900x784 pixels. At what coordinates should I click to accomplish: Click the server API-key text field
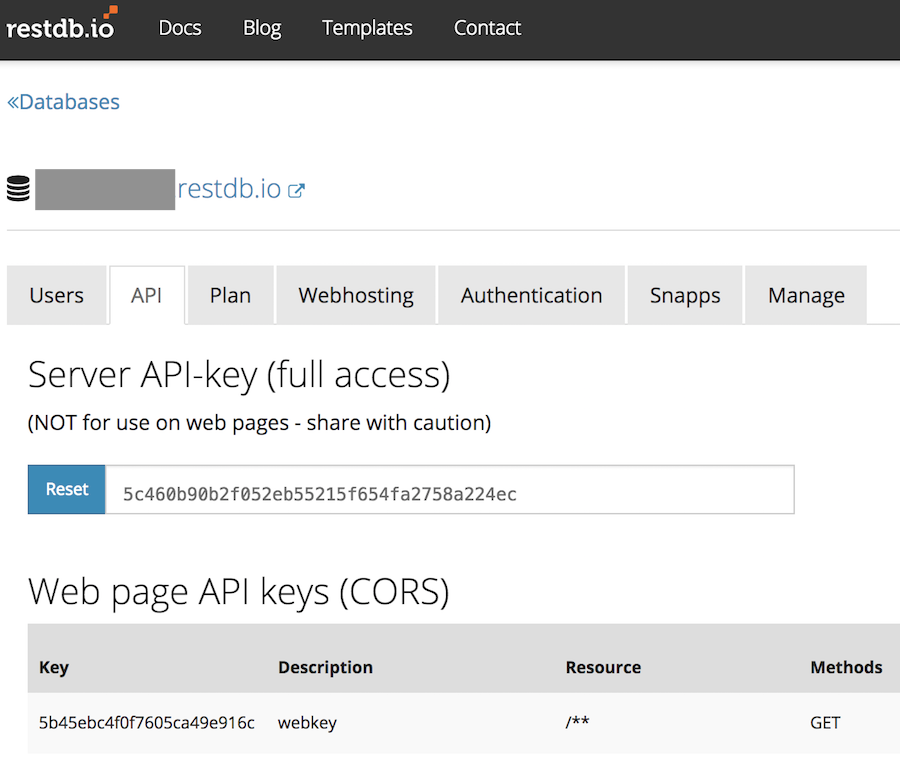(x=450, y=490)
